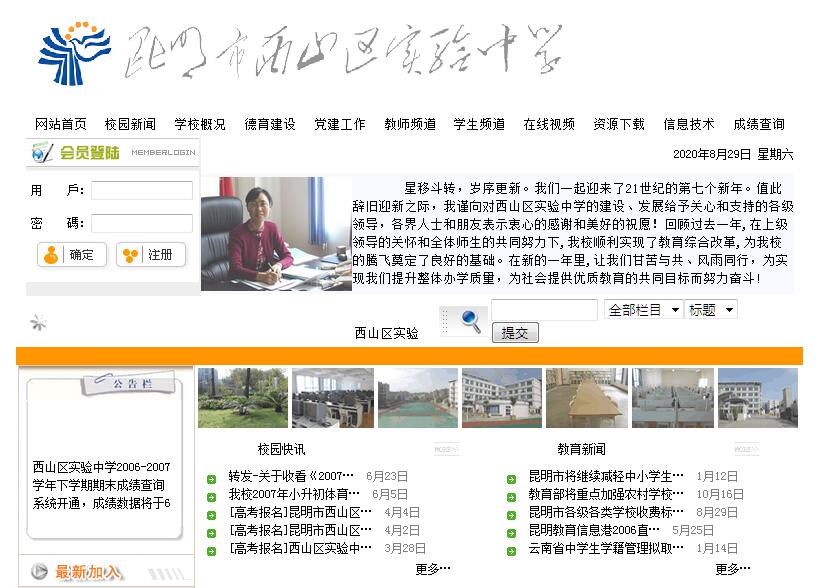Open the language lab booths thumbnail
The height and width of the screenshot is (588, 827).
pos(673,398)
